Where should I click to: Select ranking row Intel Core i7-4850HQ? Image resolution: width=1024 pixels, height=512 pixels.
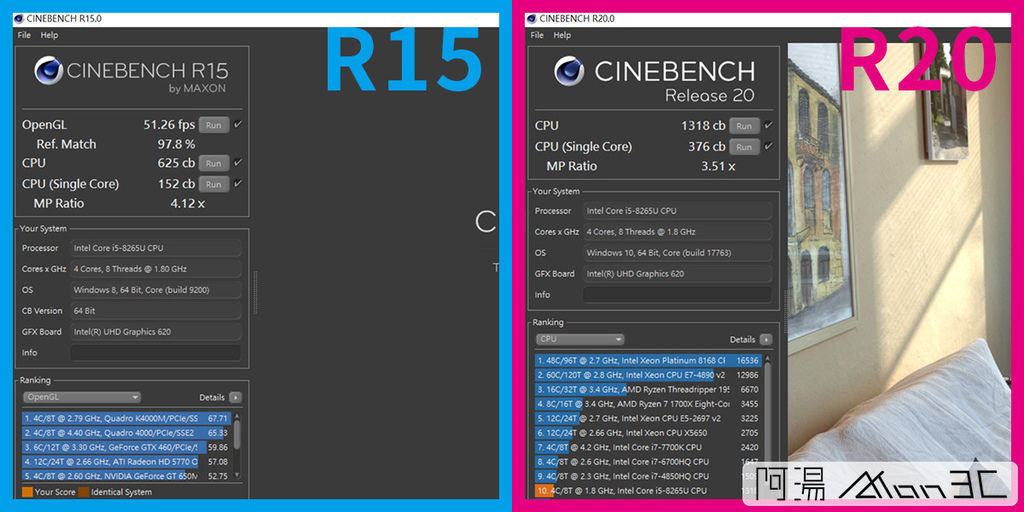(x=648, y=476)
